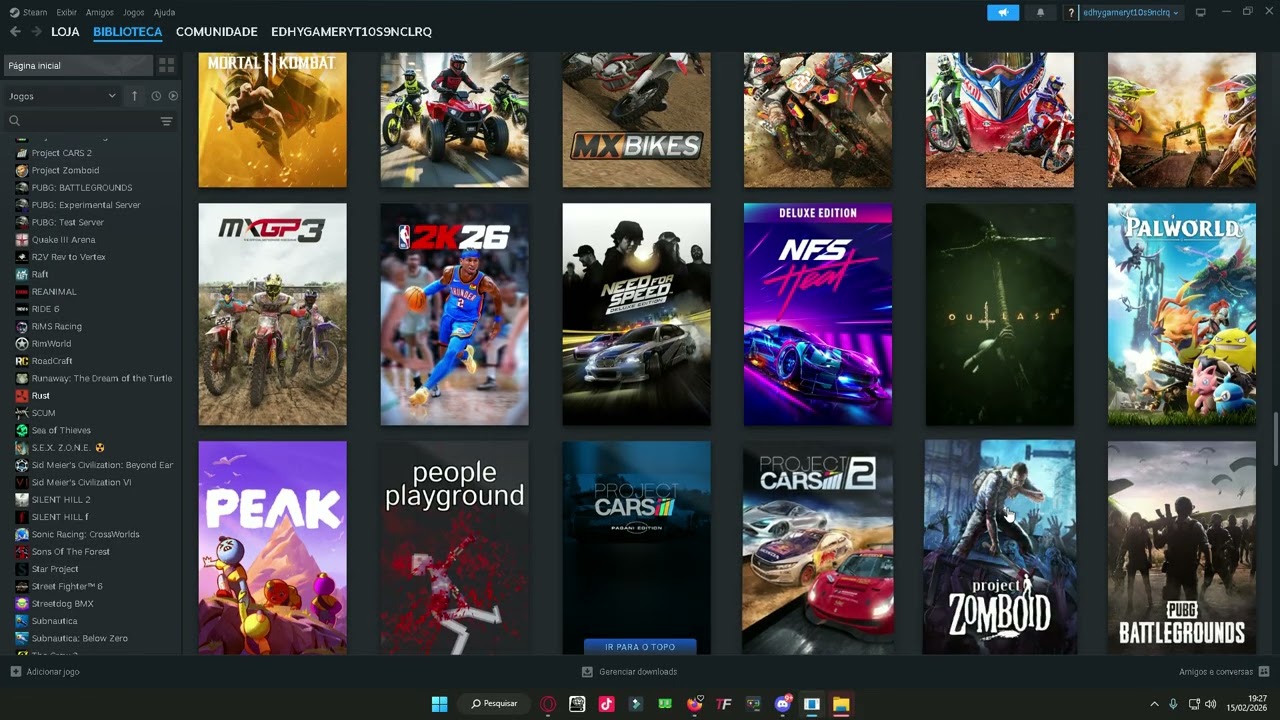Filter by recent activity clock icon
The image size is (1280, 720).
coord(156,96)
